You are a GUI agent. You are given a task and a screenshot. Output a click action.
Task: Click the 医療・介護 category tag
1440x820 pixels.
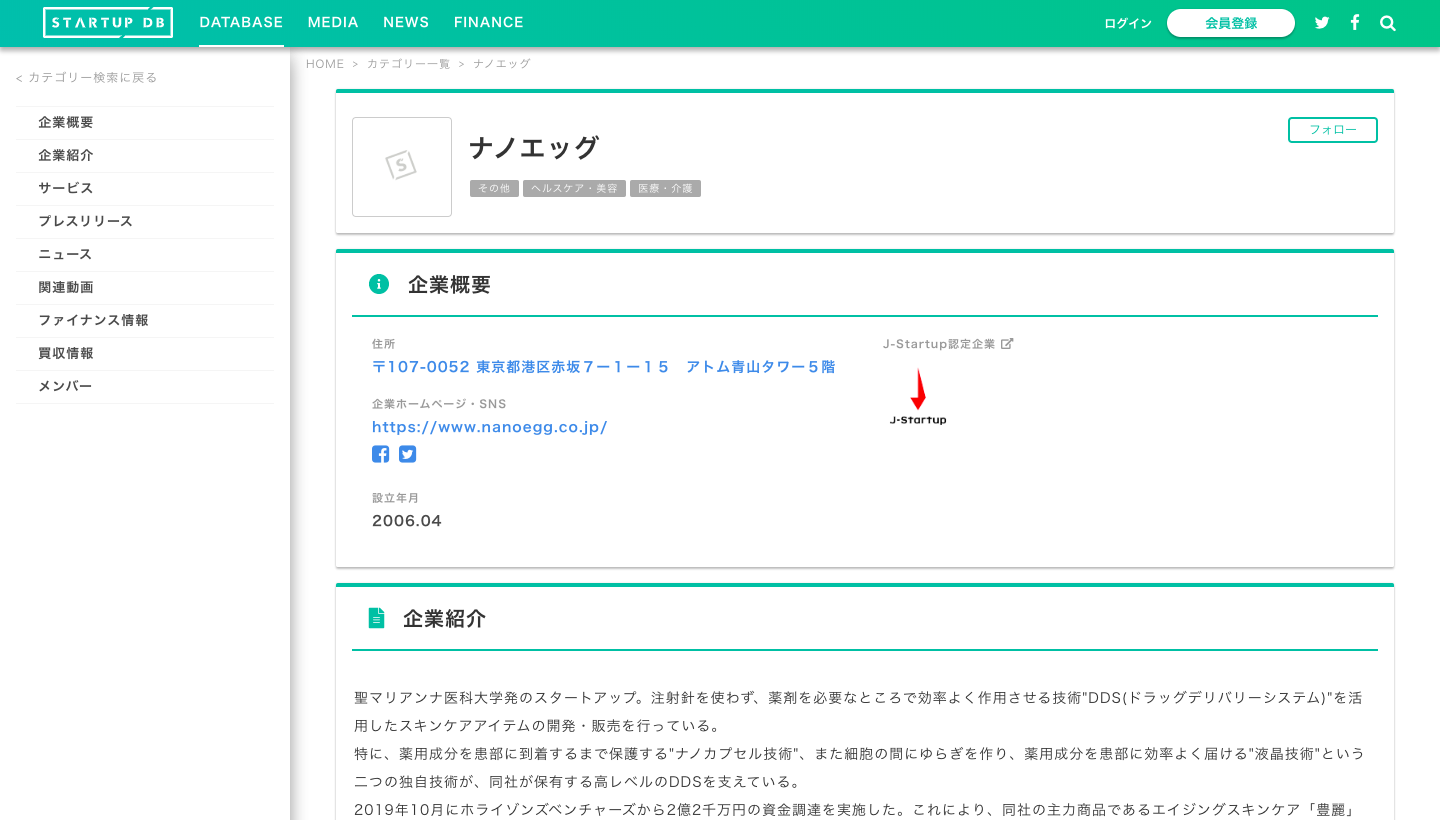tap(665, 188)
